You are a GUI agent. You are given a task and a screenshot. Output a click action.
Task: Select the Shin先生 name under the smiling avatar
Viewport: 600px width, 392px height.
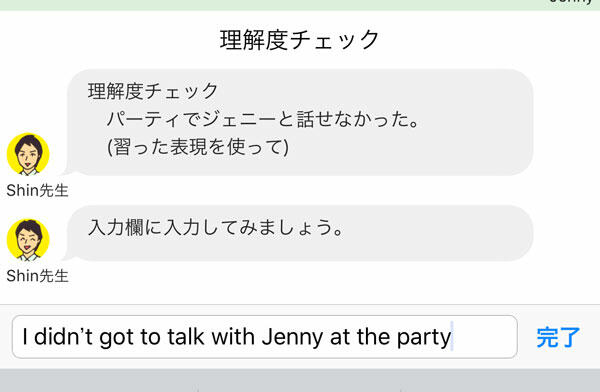click(x=38, y=276)
